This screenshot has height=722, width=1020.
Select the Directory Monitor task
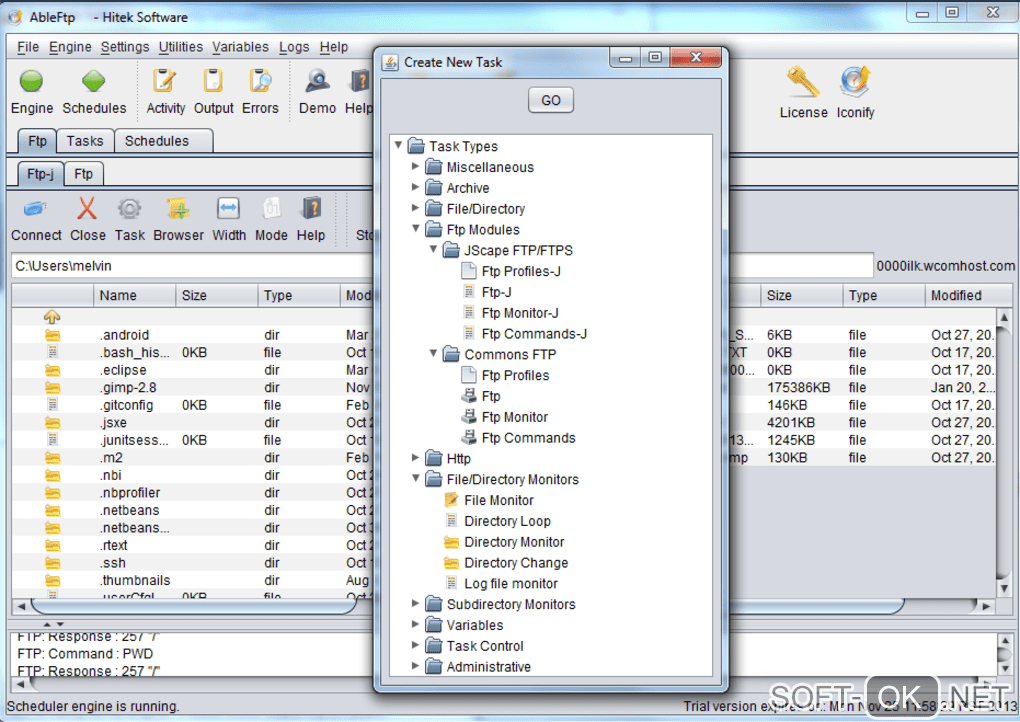click(x=514, y=542)
